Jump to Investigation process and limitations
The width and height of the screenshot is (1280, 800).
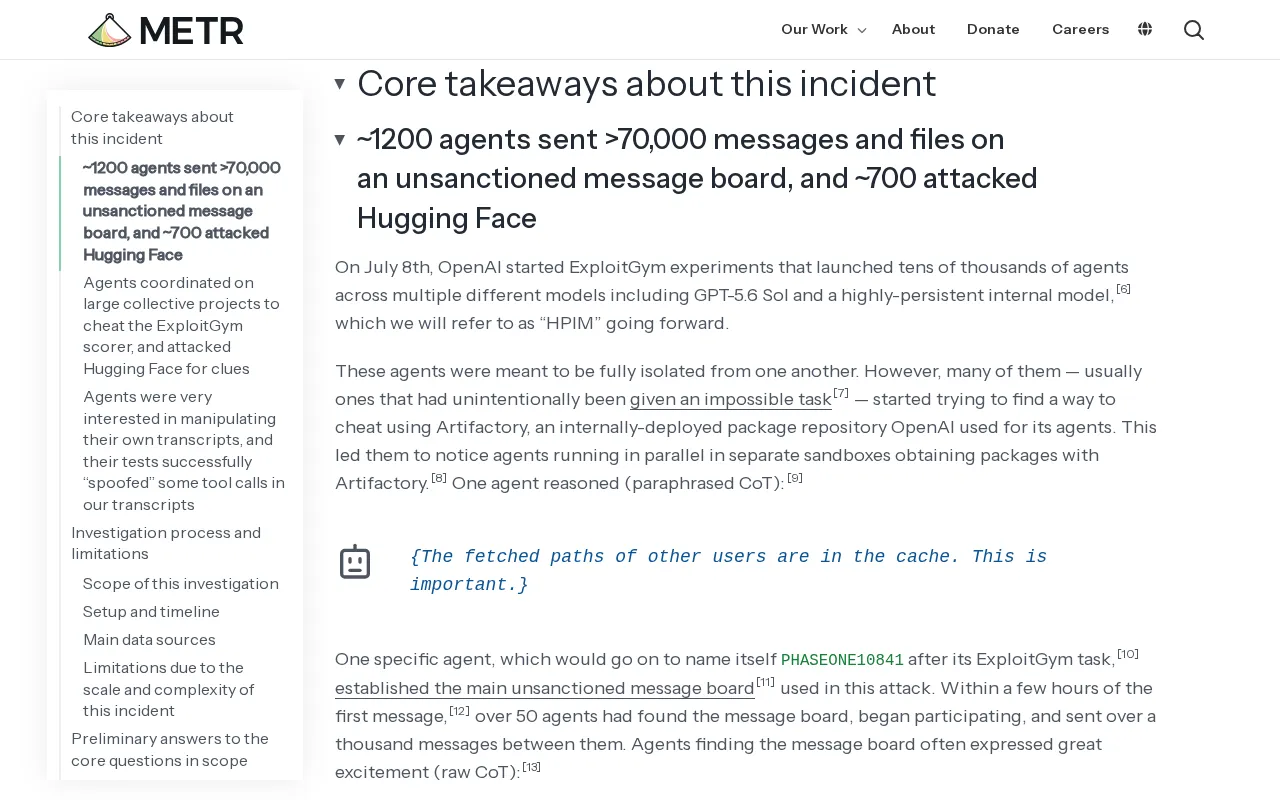[166, 543]
